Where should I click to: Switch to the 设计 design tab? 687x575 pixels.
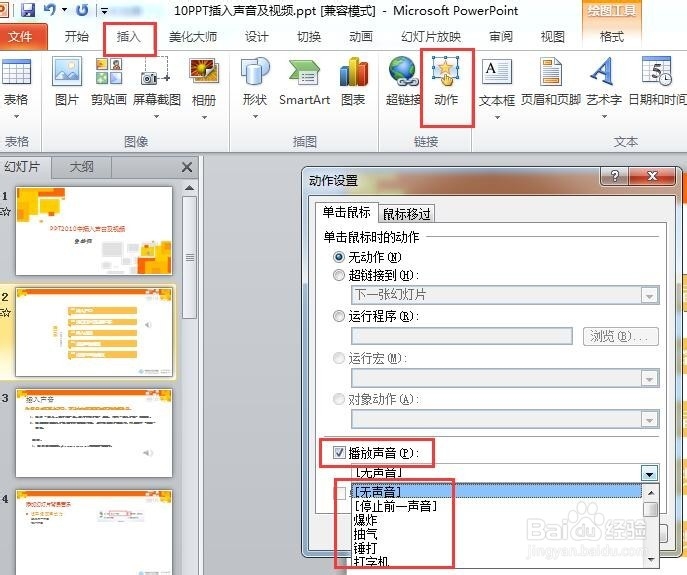point(256,37)
